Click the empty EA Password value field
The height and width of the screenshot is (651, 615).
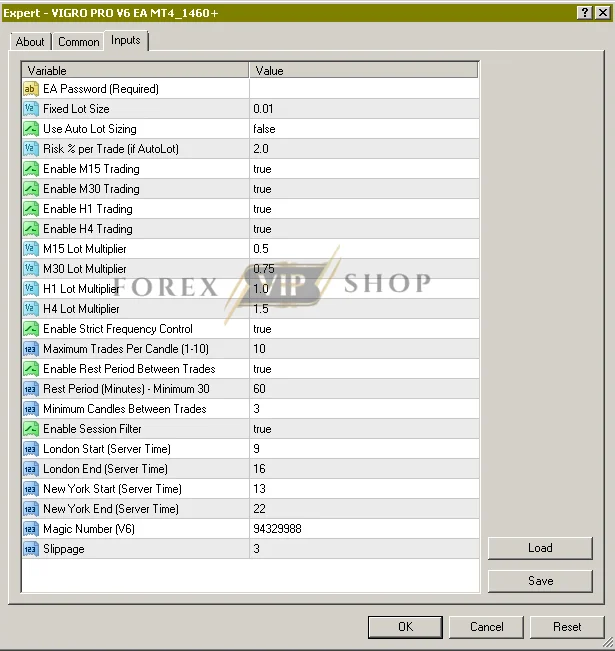pyautogui.click(x=364, y=89)
